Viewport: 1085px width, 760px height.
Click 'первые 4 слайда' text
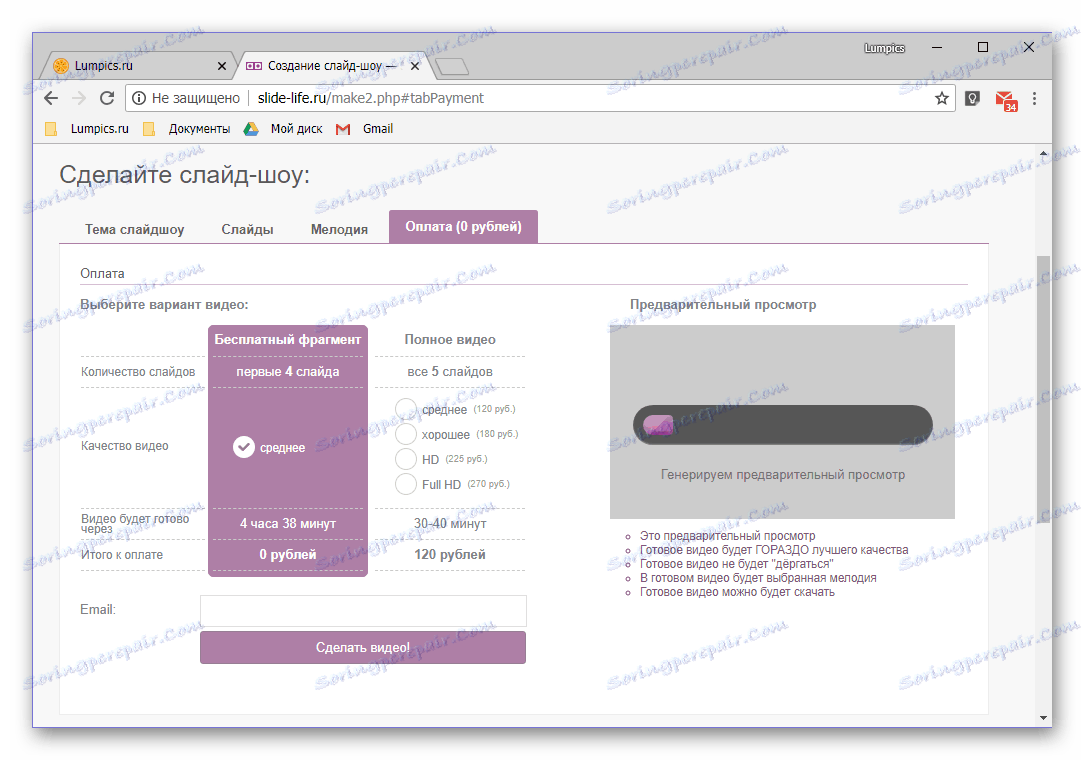pos(288,372)
